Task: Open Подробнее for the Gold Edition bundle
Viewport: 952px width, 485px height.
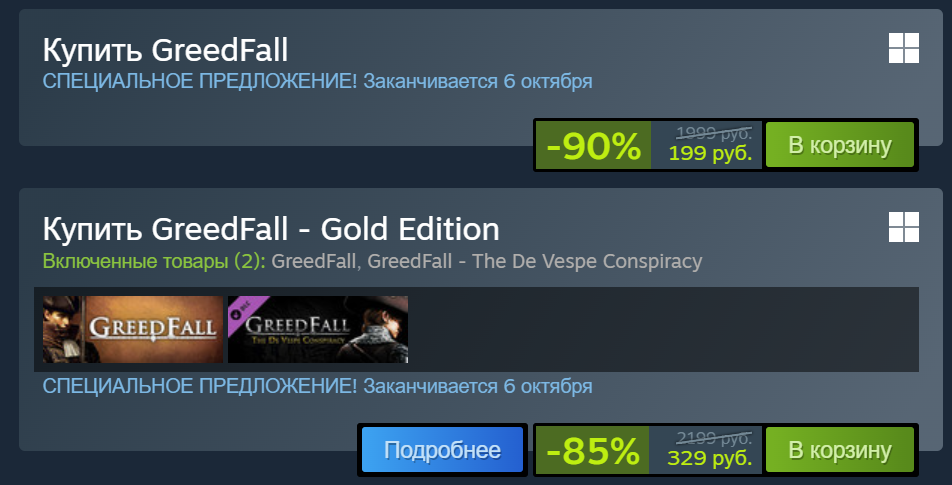Action: pyautogui.click(x=442, y=450)
